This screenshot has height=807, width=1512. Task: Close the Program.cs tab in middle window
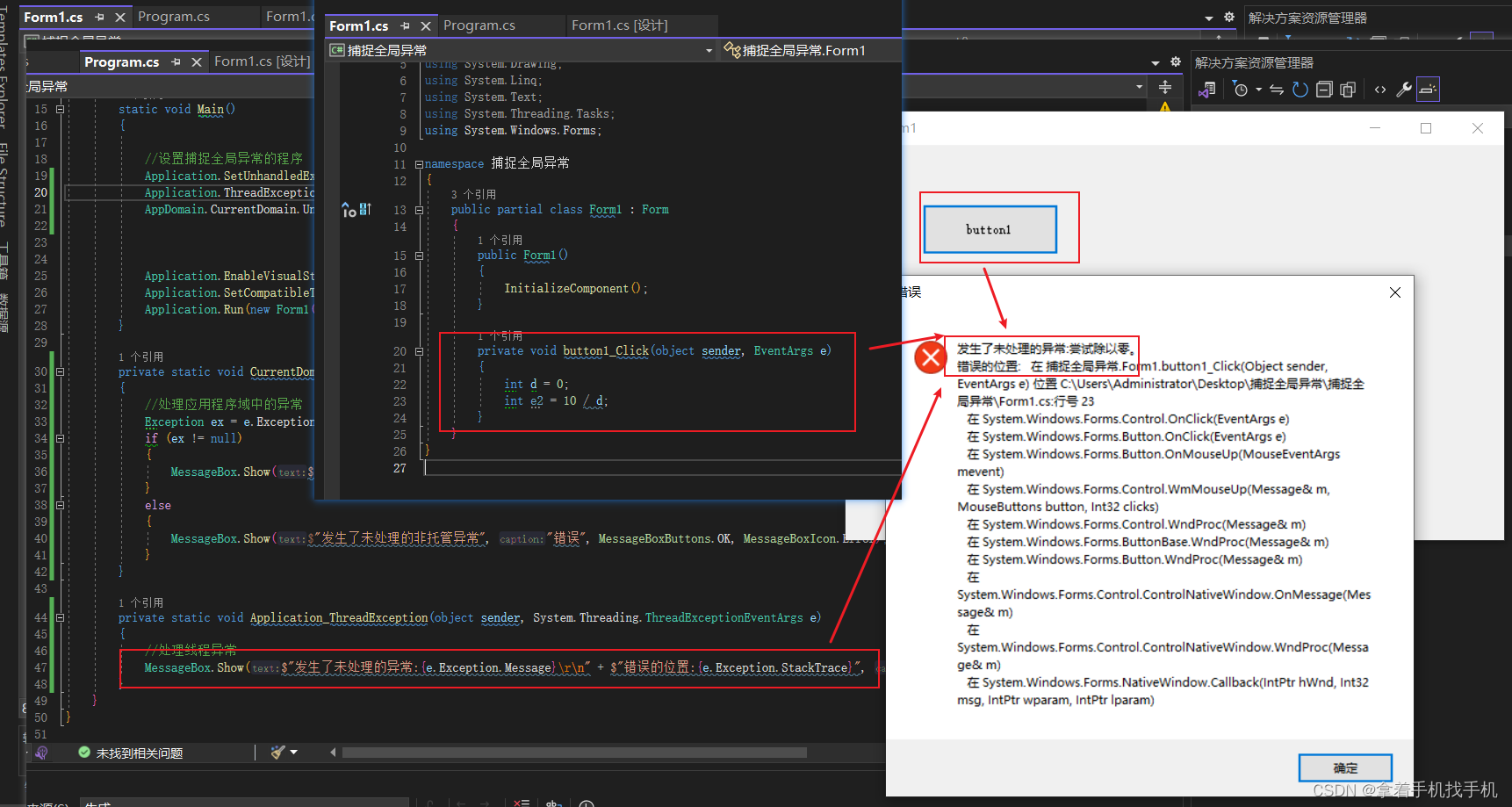point(197,62)
